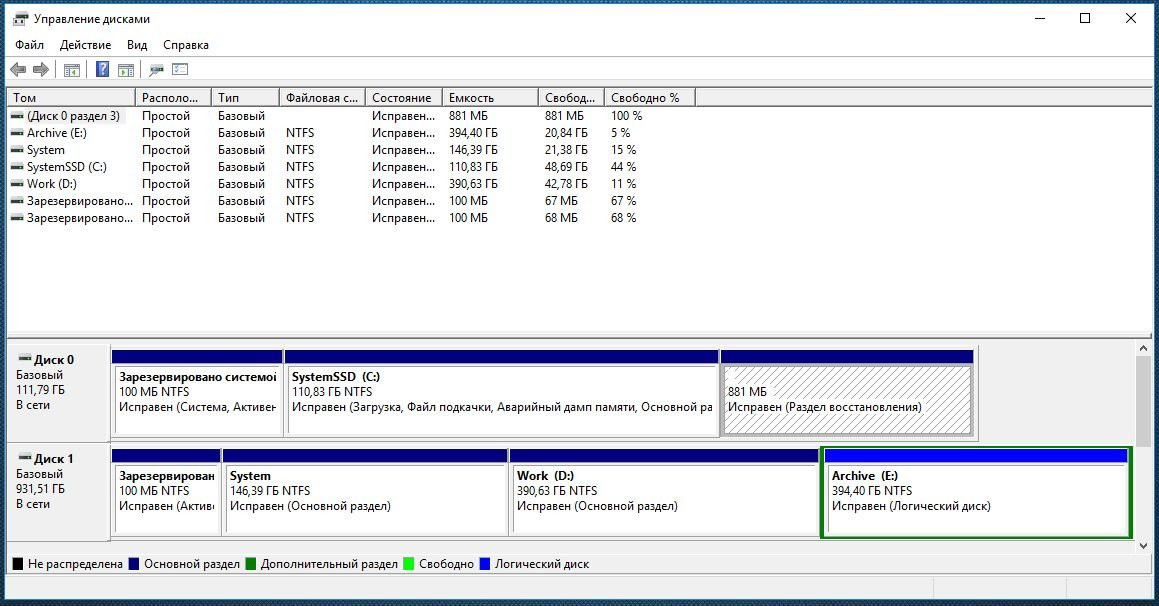This screenshot has height=606, width=1159.
Task: Open the Файл menu
Action: pyautogui.click(x=29, y=45)
